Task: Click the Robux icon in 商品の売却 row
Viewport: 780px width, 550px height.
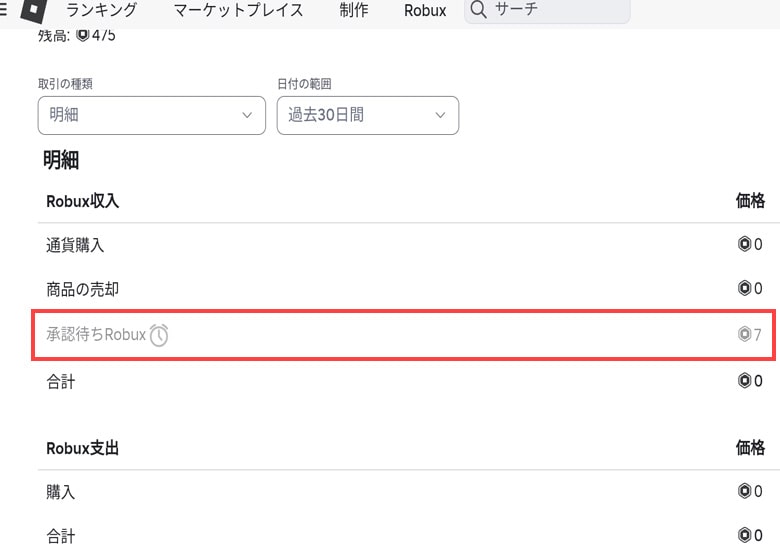Action: click(x=744, y=289)
